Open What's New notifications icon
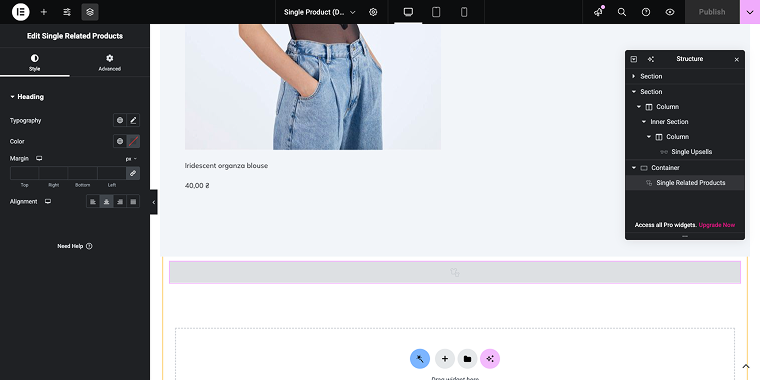760x380 pixels. [x=599, y=12]
